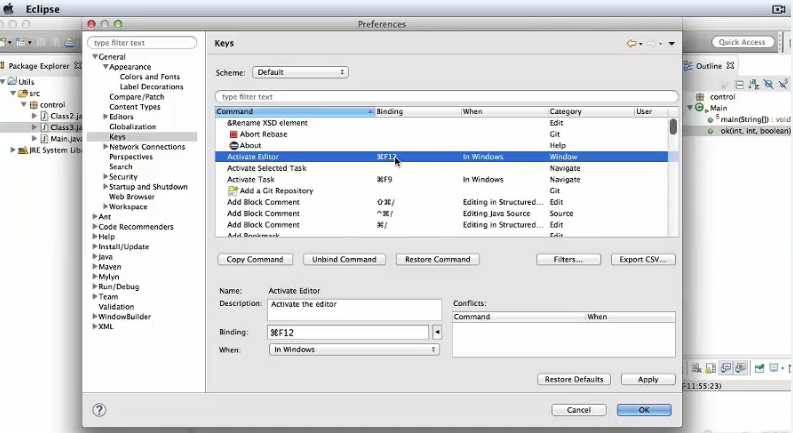Open the Filters... button
793x433 pixels.
click(568, 259)
